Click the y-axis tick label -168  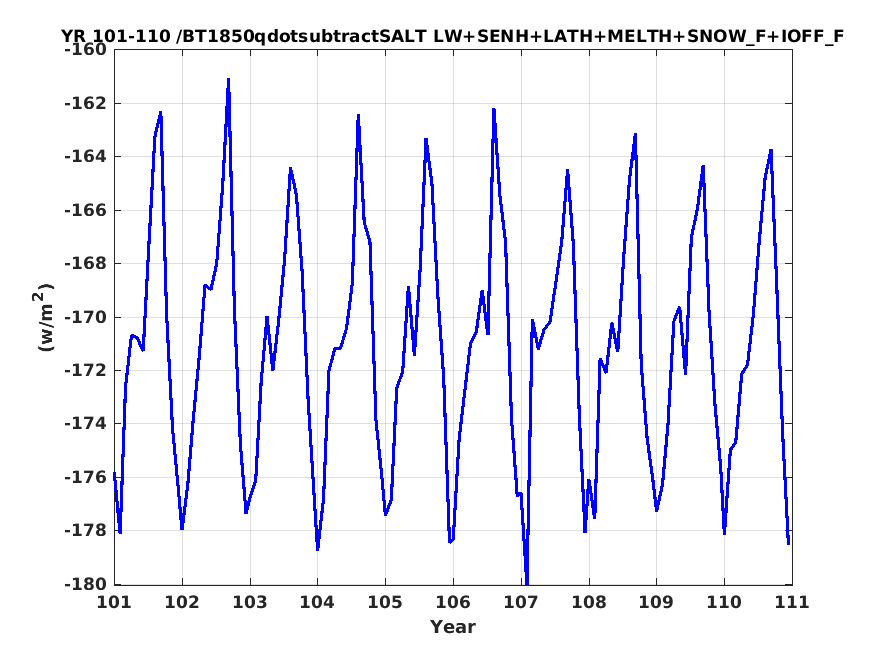pyautogui.click(x=85, y=263)
